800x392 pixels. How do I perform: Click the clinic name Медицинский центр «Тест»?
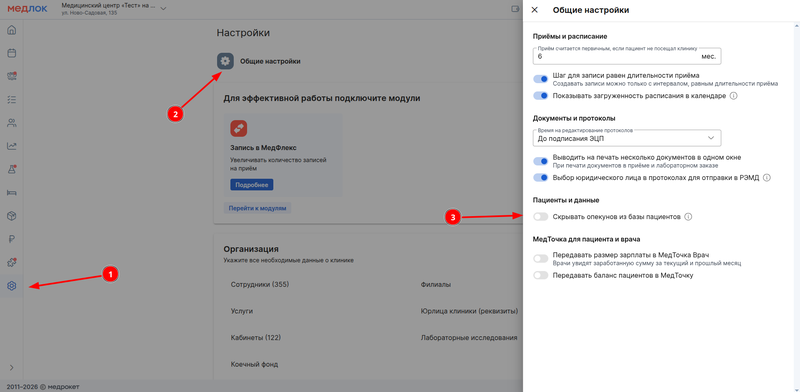(x=108, y=6)
